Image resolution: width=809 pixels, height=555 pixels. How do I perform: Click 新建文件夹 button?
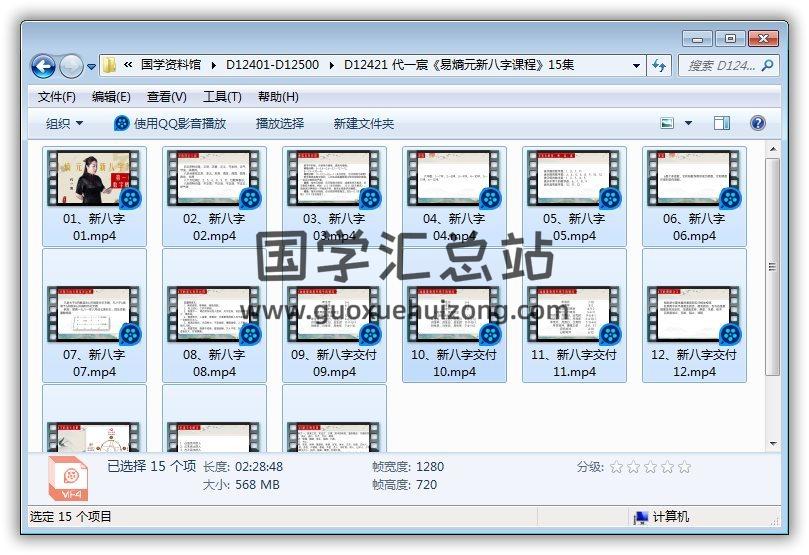[x=364, y=123]
